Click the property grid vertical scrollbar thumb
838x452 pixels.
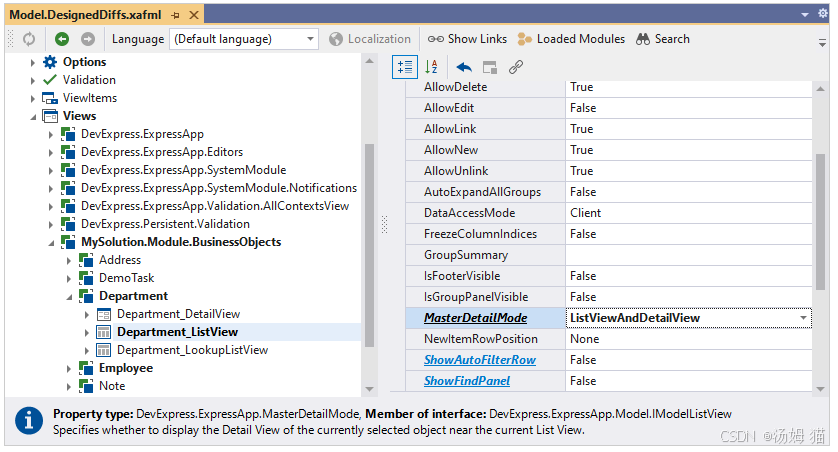coord(820,222)
